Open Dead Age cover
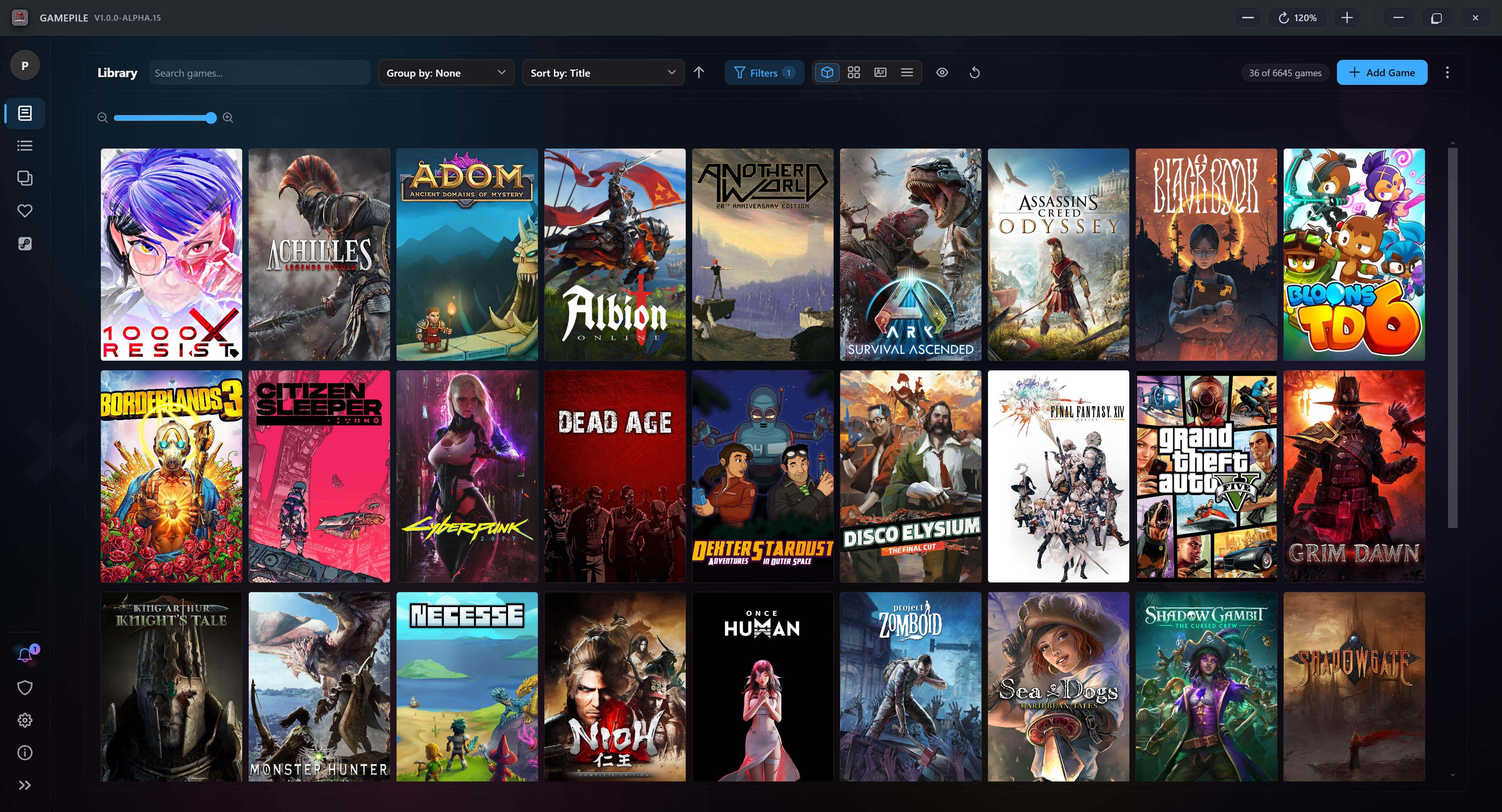Screen dimensions: 1502x812 615,476
